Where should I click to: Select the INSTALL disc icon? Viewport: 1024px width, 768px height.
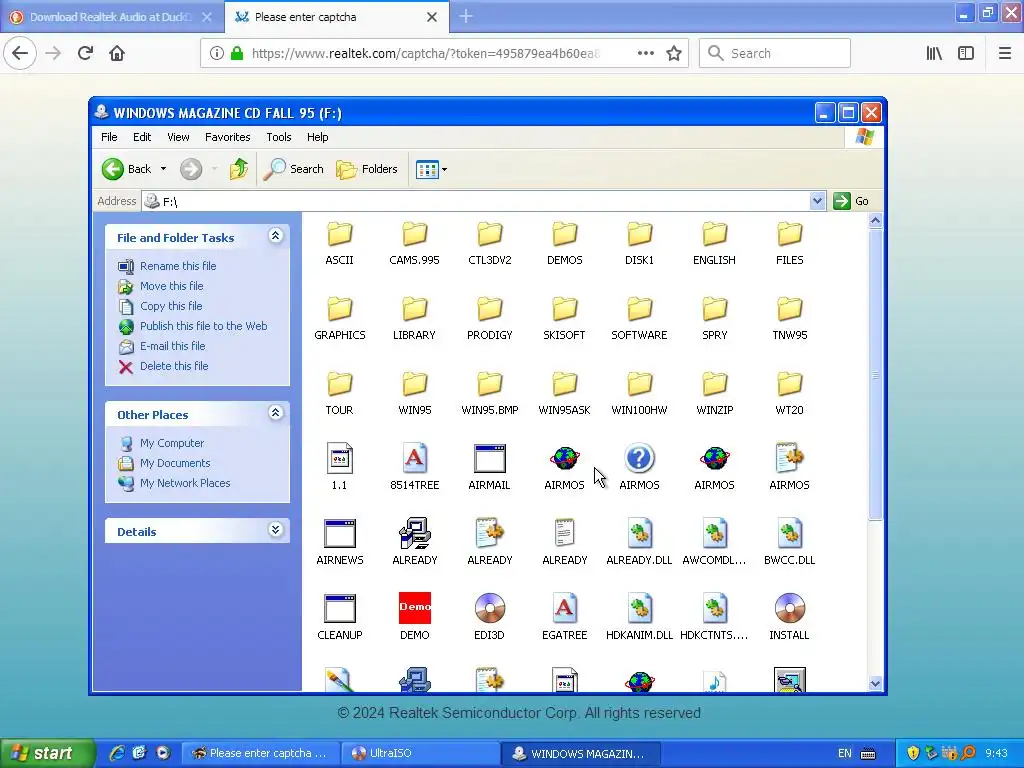pyautogui.click(x=790, y=609)
